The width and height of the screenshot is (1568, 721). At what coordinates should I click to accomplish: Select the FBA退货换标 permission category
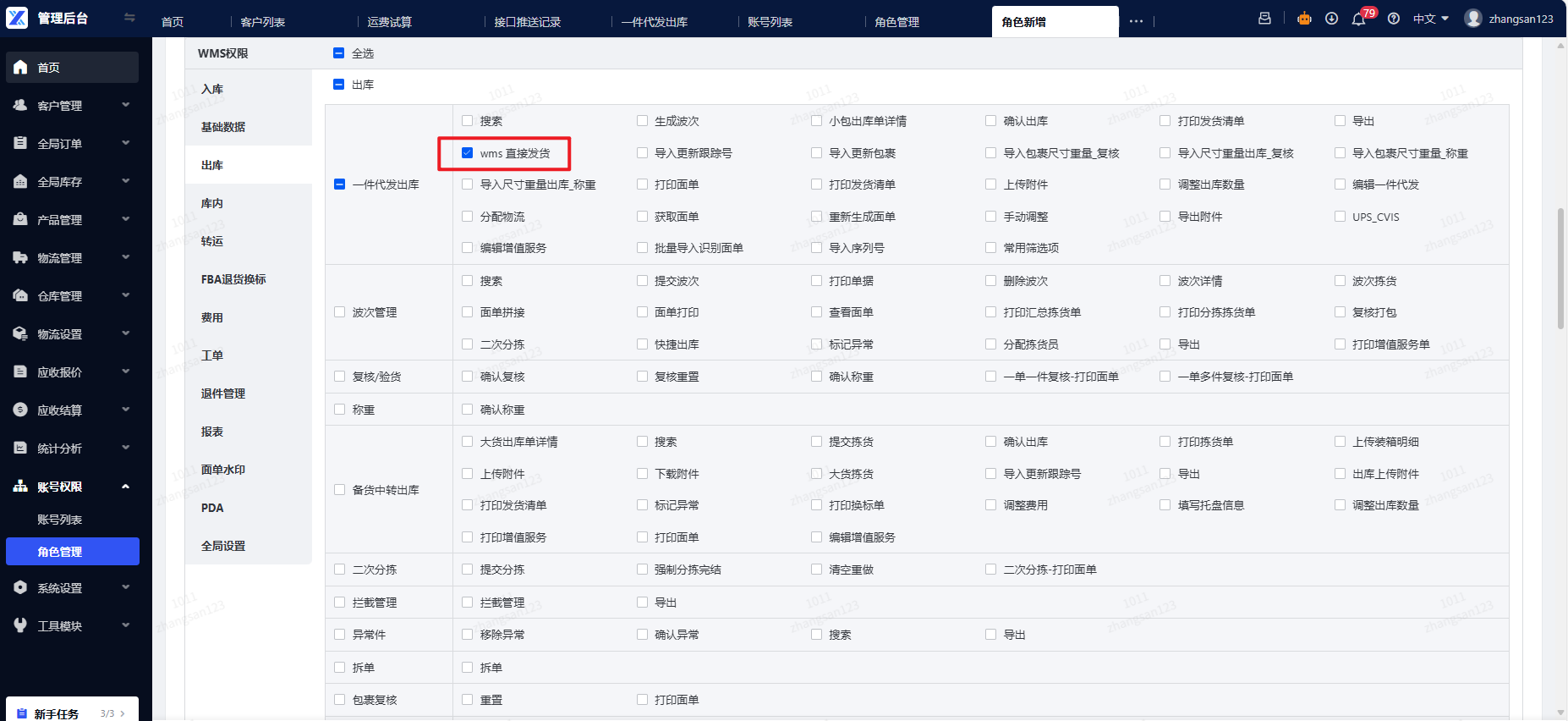pyautogui.click(x=249, y=279)
